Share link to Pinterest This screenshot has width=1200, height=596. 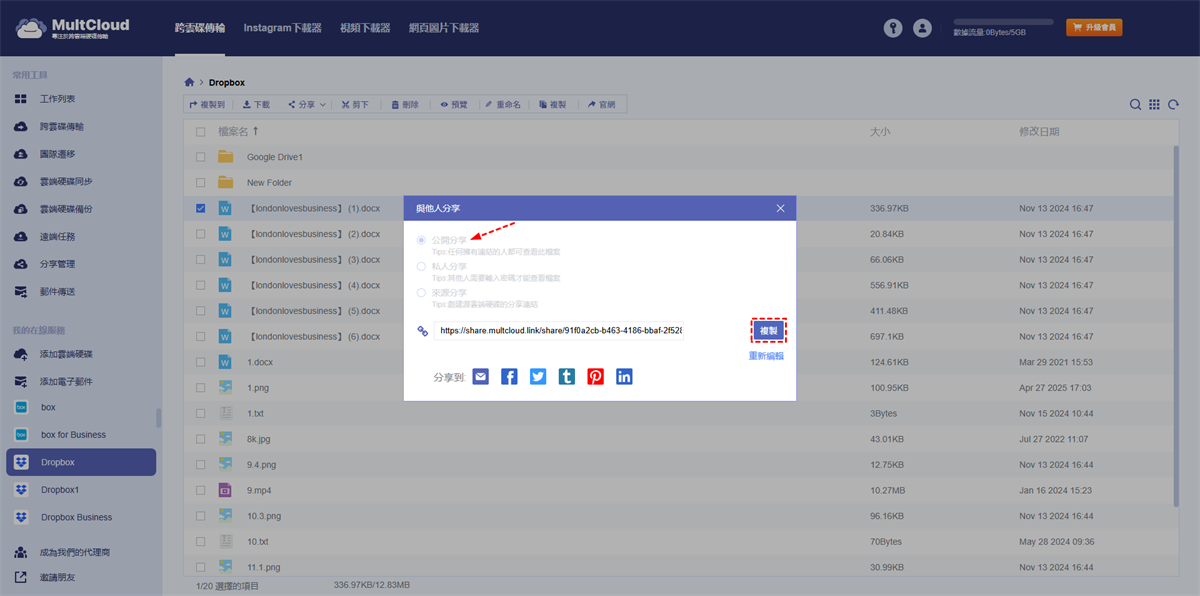click(596, 377)
